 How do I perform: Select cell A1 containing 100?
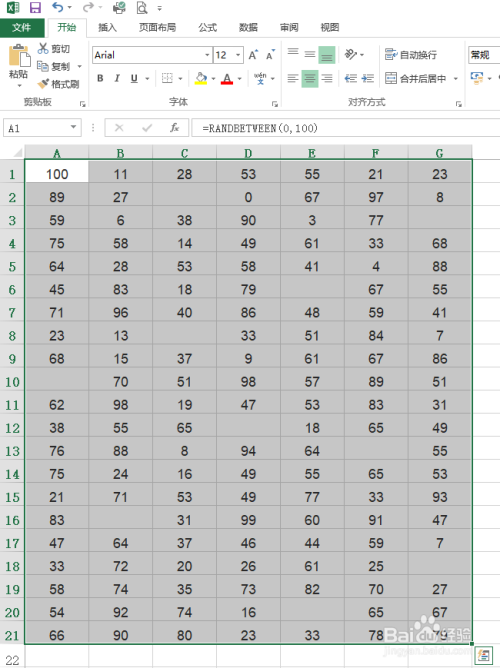(x=57, y=174)
